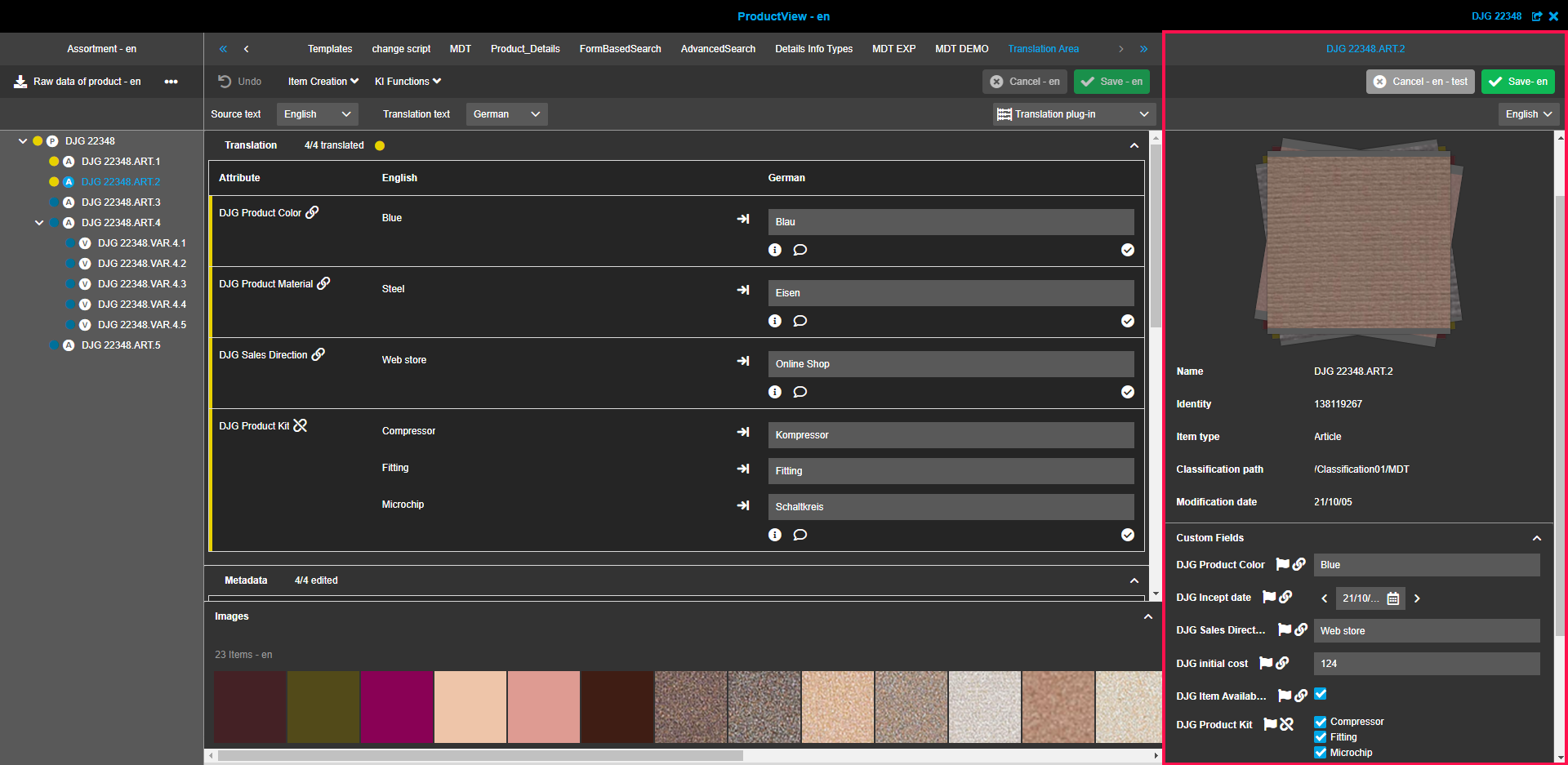1568x765 pixels.
Task: Switch to the AdvancedSearch tab
Action: click(718, 49)
